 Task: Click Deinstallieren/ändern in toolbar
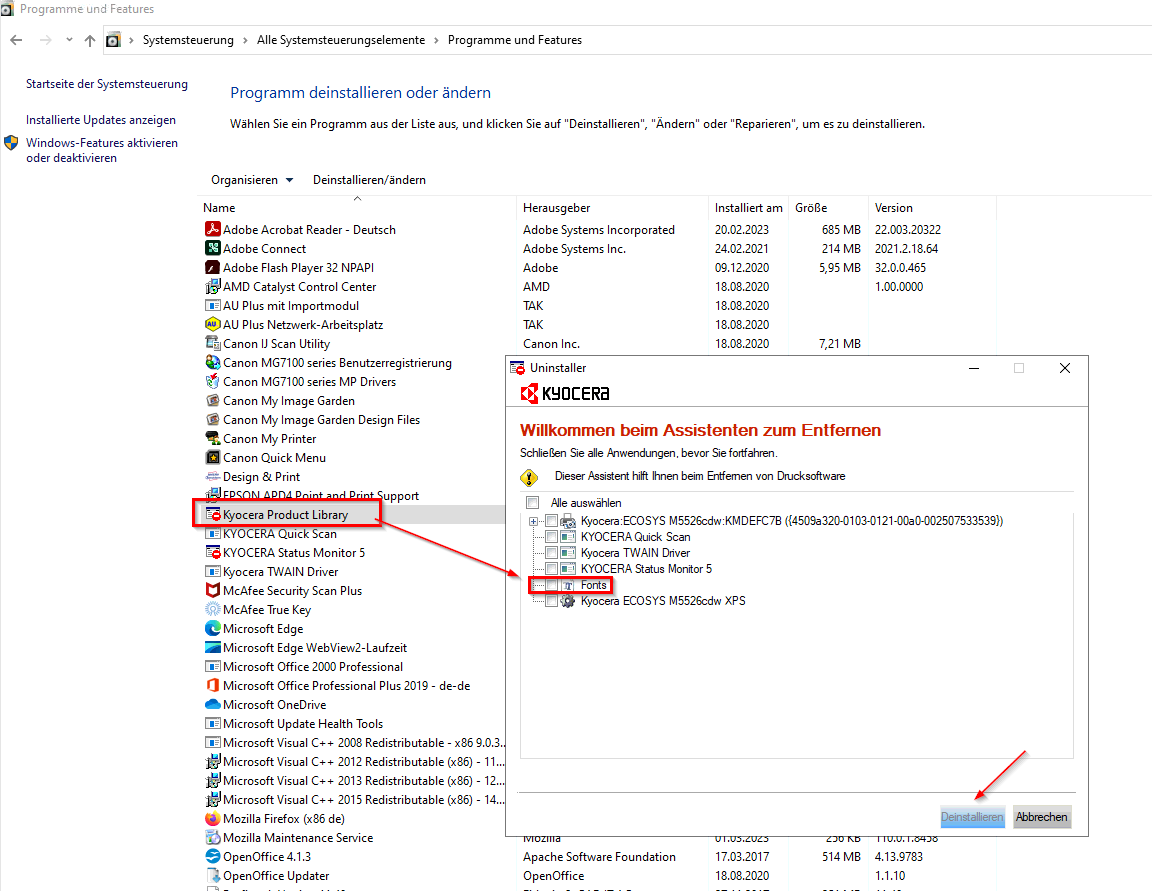369,180
